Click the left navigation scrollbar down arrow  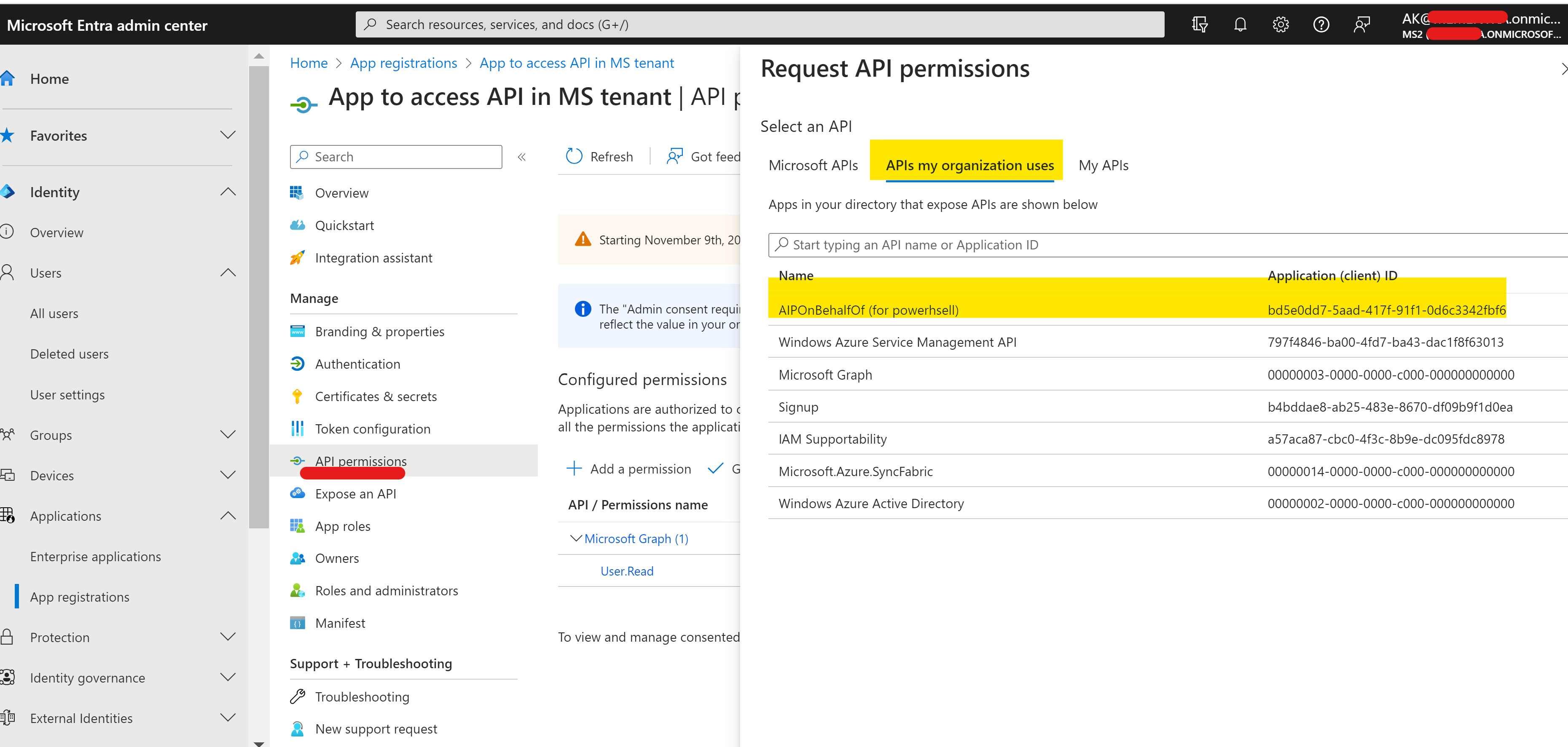(x=259, y=743)
